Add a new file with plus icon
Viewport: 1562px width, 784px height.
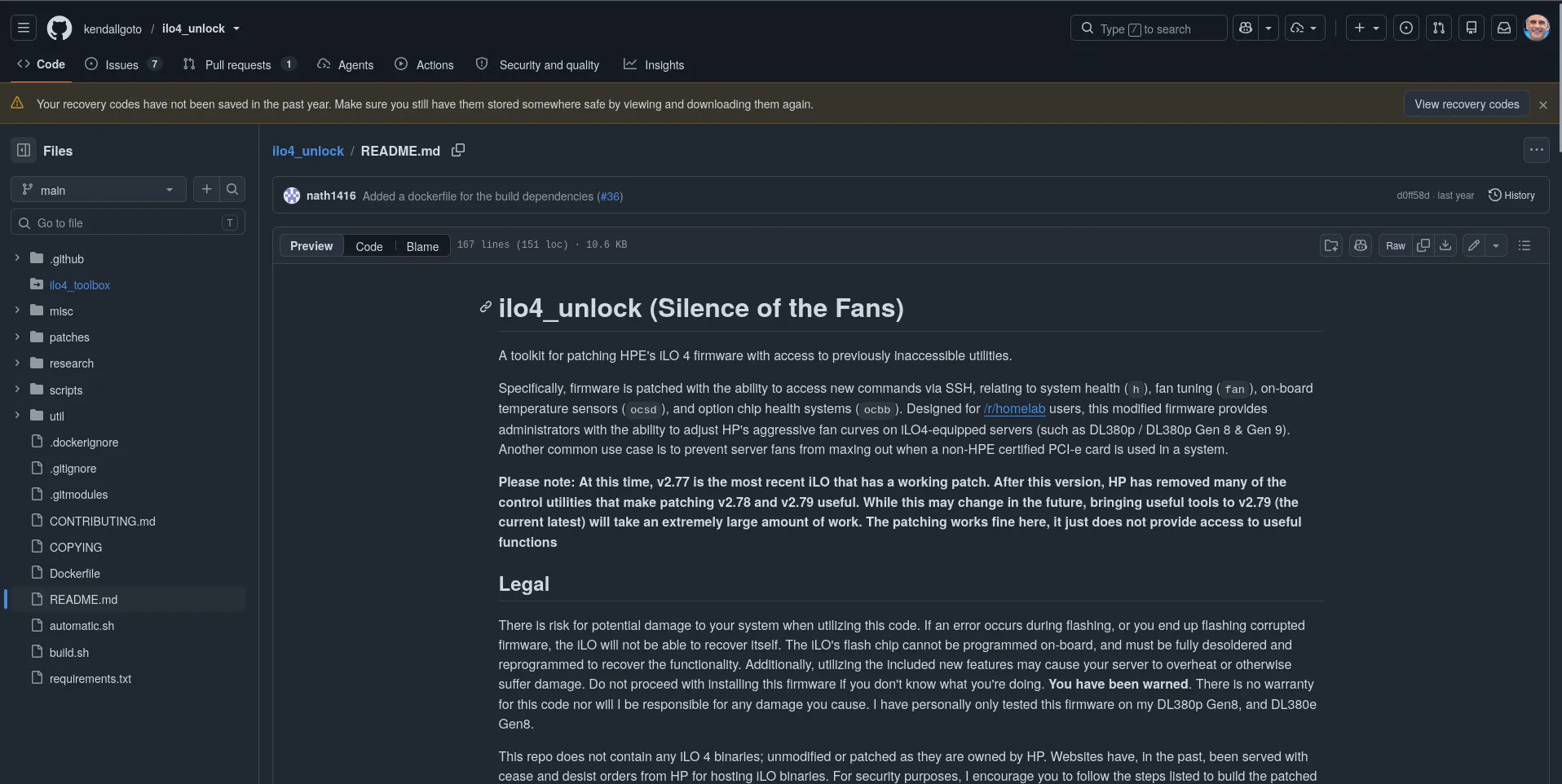207,189
